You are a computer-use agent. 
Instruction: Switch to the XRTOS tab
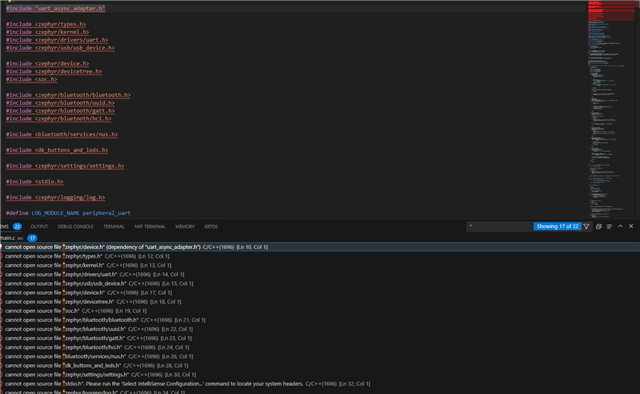(211, 227)
